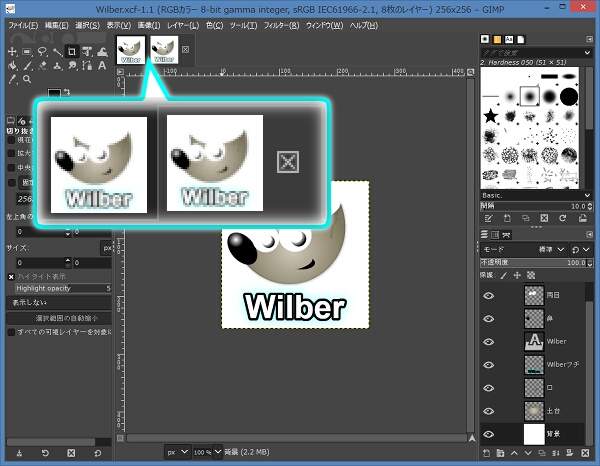Toggle visibility of the 背景 layer
The height and width of the screenshot is (466, 600).
click(x=488, y=434)
